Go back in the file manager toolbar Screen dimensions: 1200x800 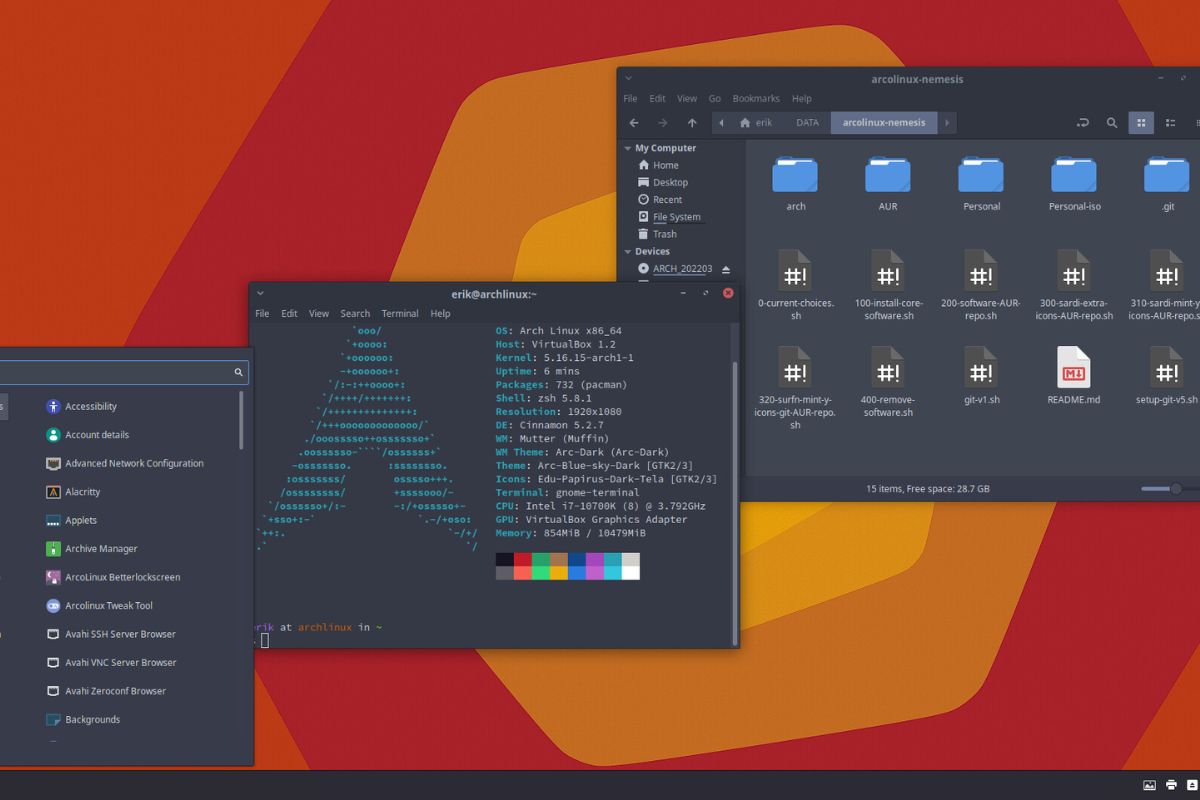point(633,123)
